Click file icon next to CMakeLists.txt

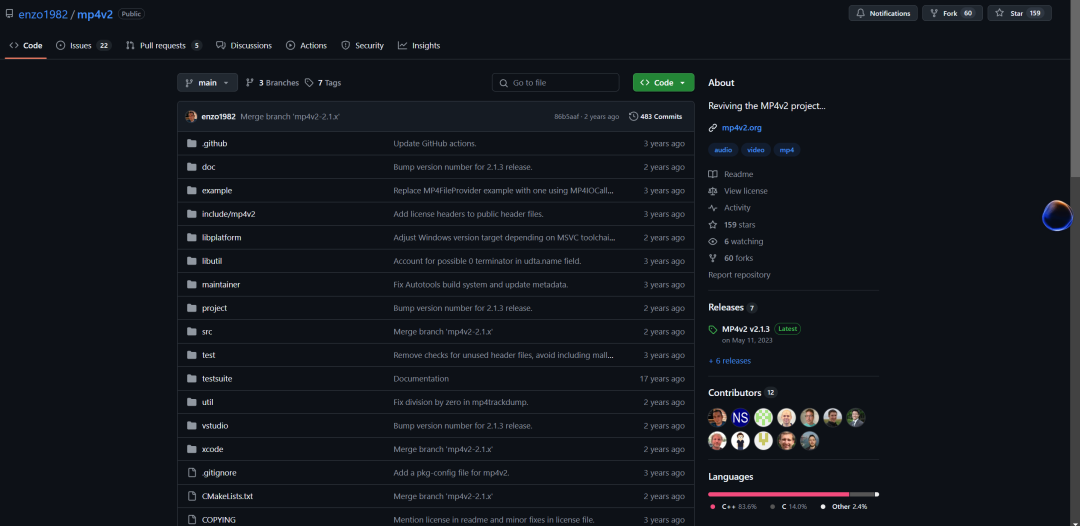pyautogui.click(x=192, y=496)
